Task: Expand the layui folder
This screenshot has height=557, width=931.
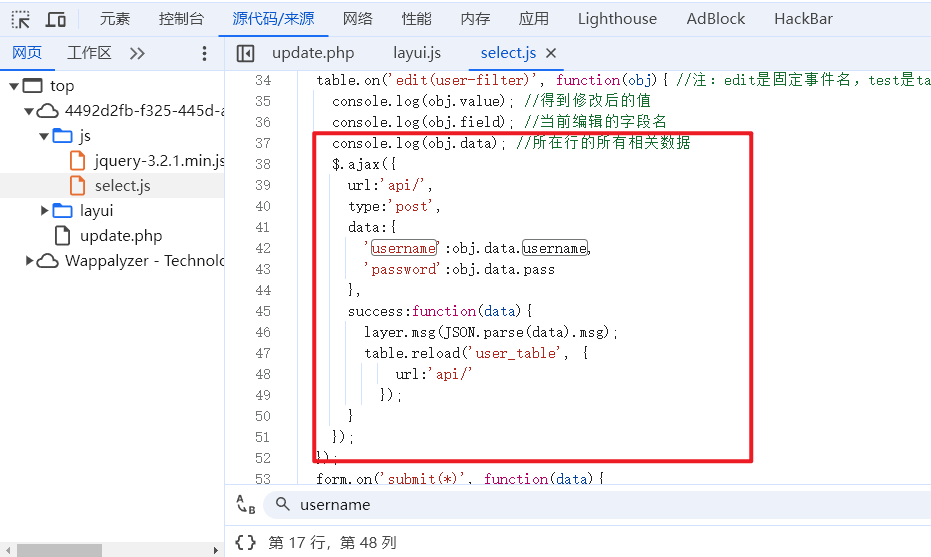Action: click(x=44, y=211)
